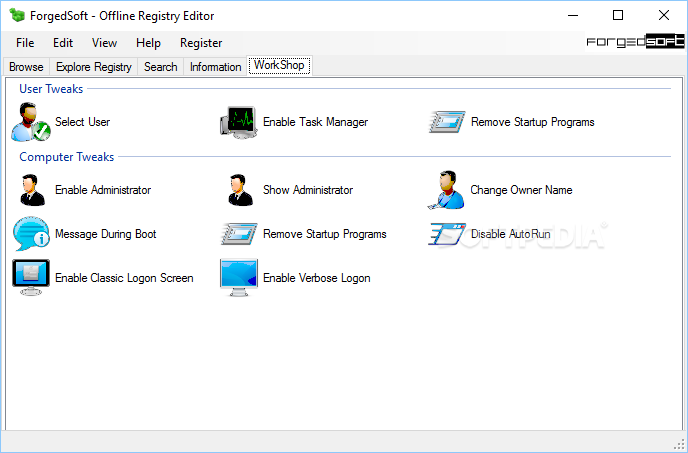The height and width of the screenshot is (453, 688).
Task: Open the Edit menu
Action: (63, 43)
